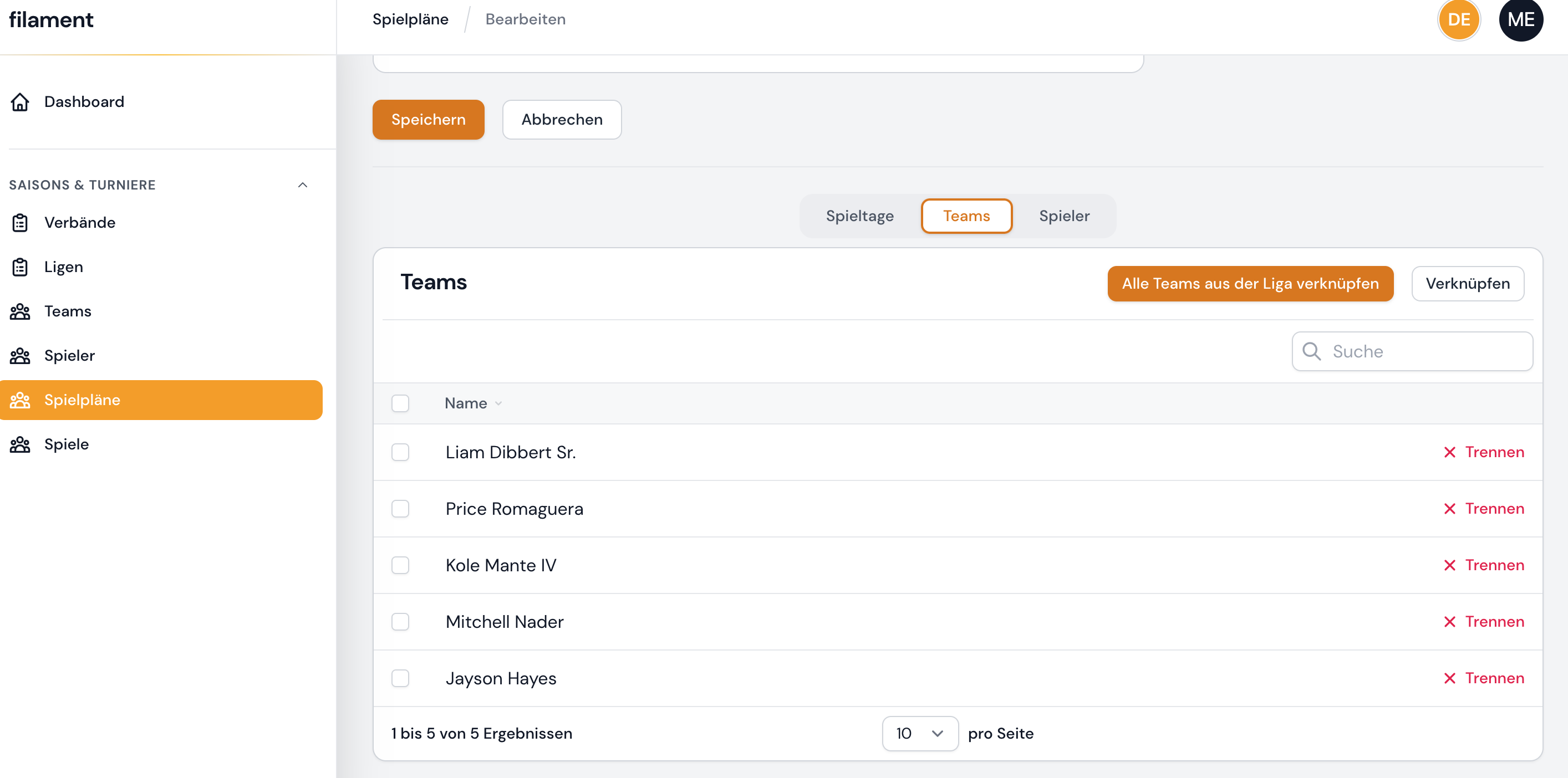Screen dimensions: 1568x778
Task: Select the Verbände clipboard icon
Action: pos(20,222)
